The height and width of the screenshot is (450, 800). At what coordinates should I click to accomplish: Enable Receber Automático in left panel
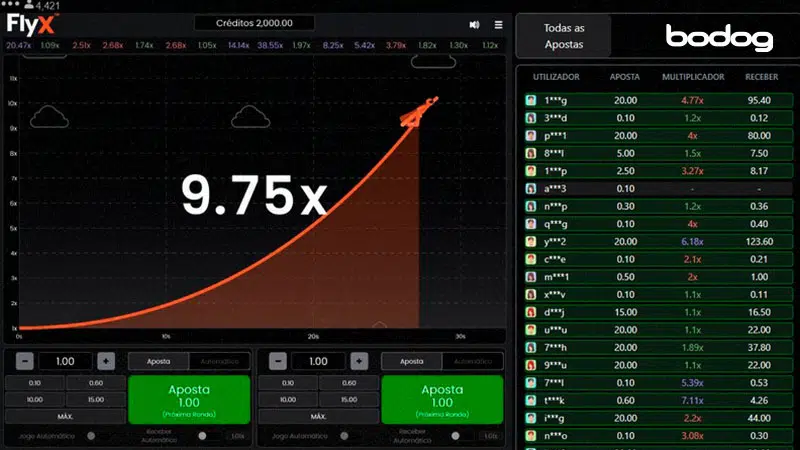[x=205, y=435]
